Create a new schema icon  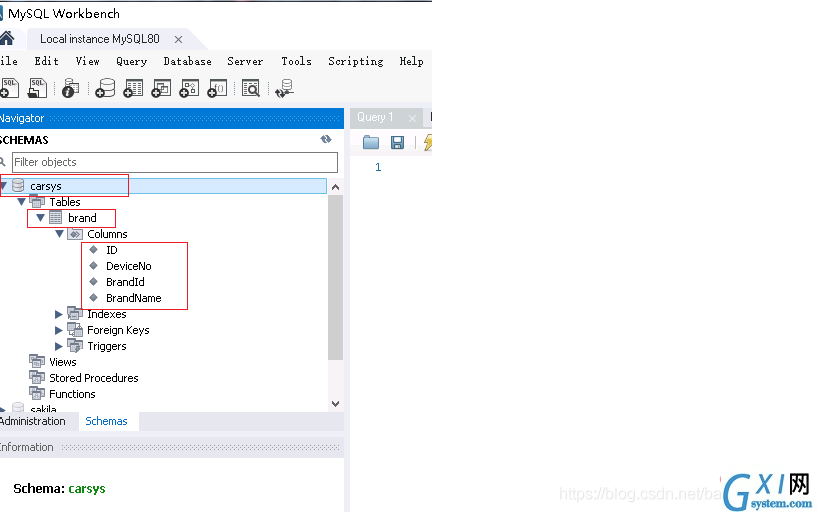coord(105,88)
